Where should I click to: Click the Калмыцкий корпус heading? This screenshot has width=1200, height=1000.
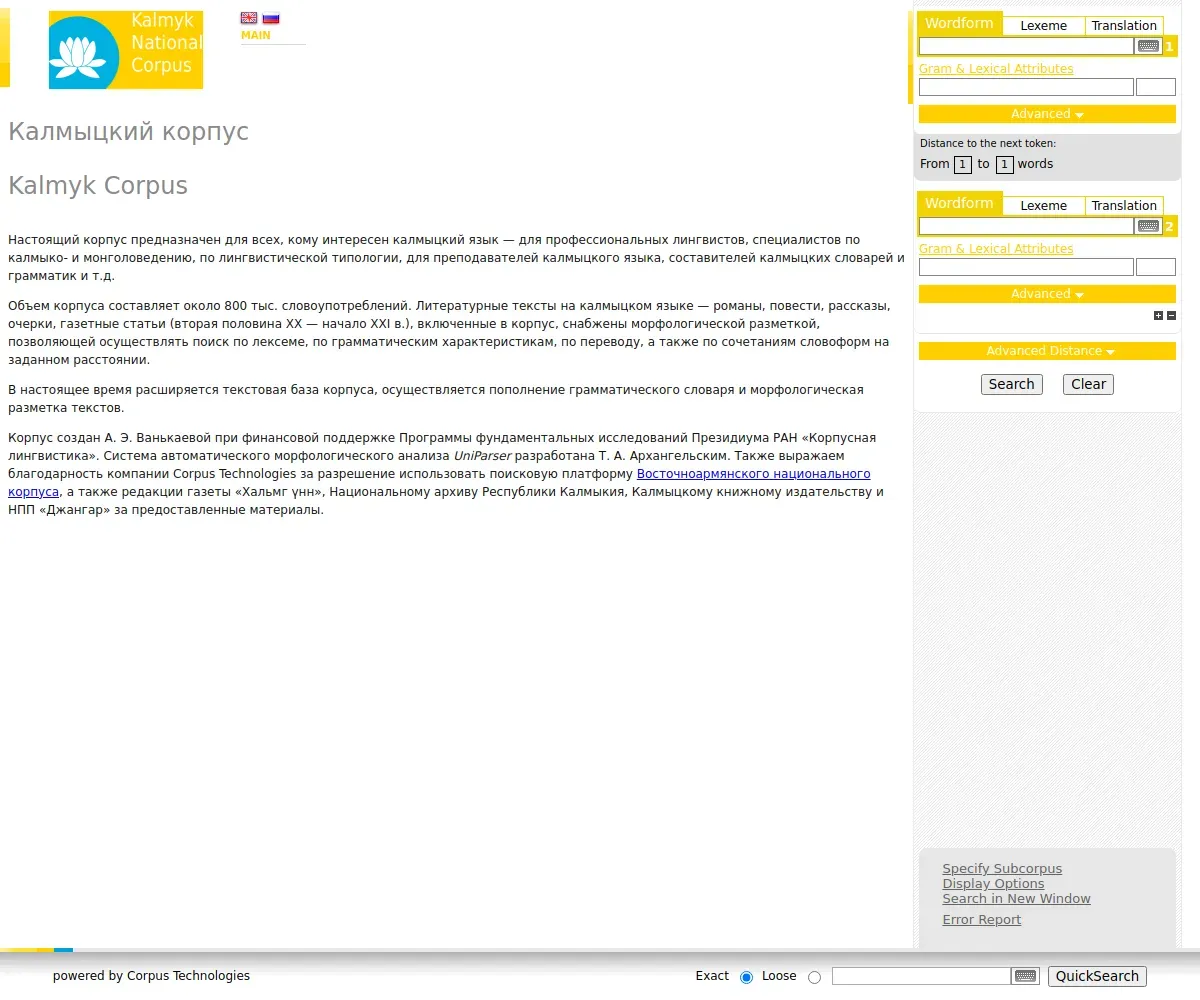point(128,132)
